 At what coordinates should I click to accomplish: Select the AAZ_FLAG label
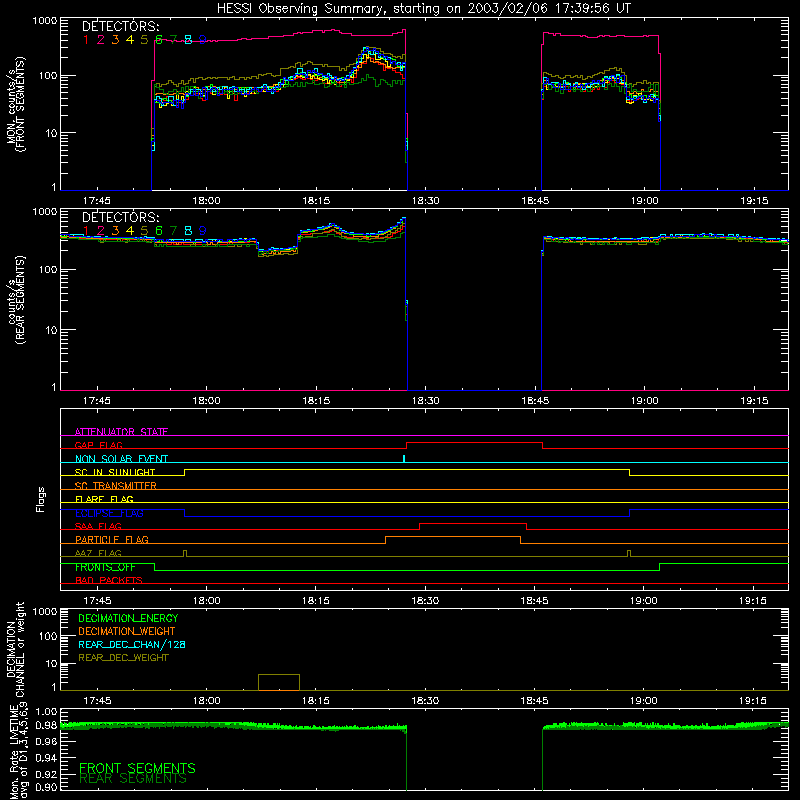coord(98,553)
